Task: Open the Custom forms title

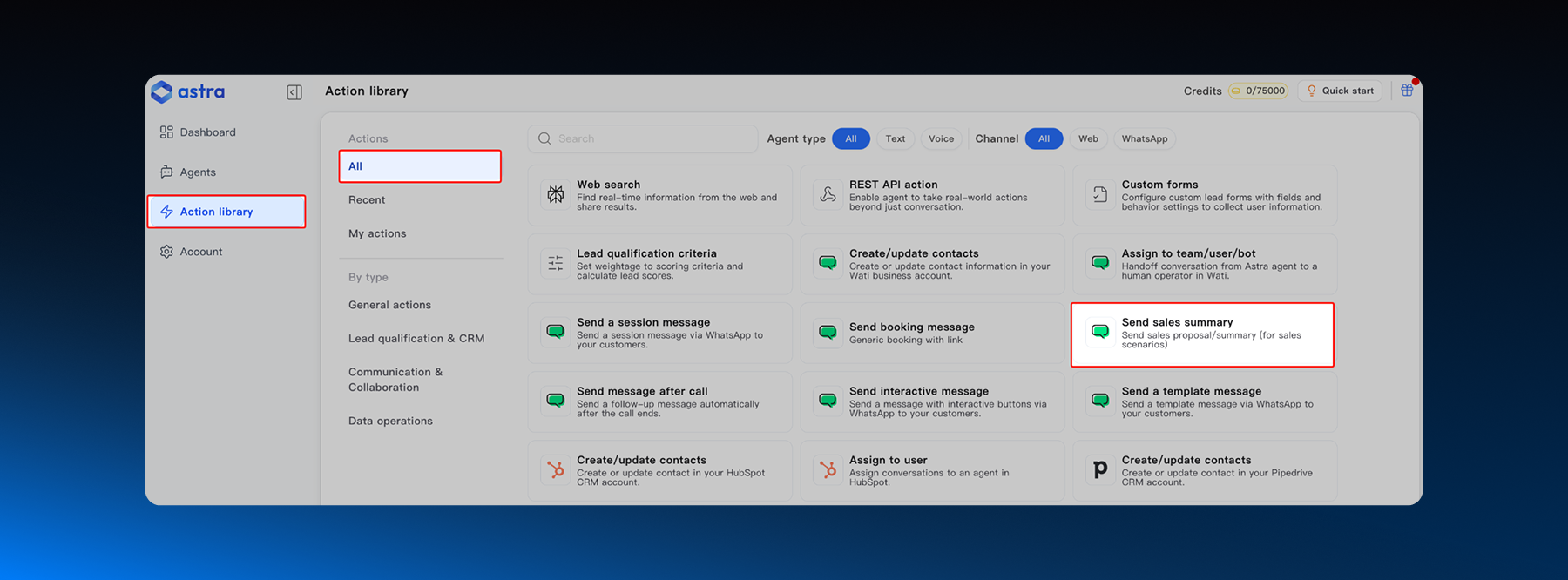Action: [1159, 185]
